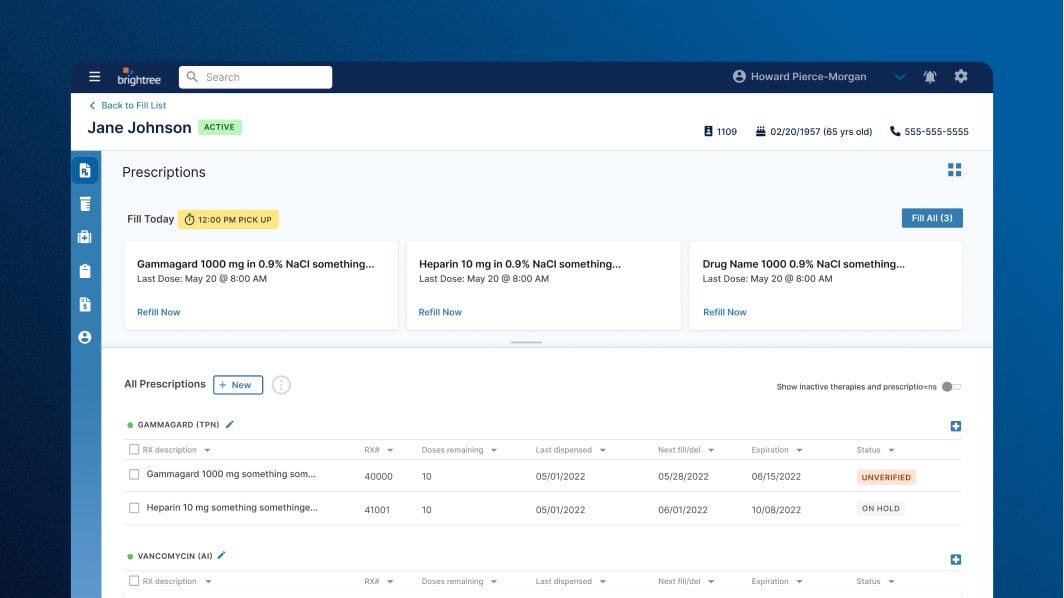
Task: Click the Brightree logo
Action: (139, 77)
